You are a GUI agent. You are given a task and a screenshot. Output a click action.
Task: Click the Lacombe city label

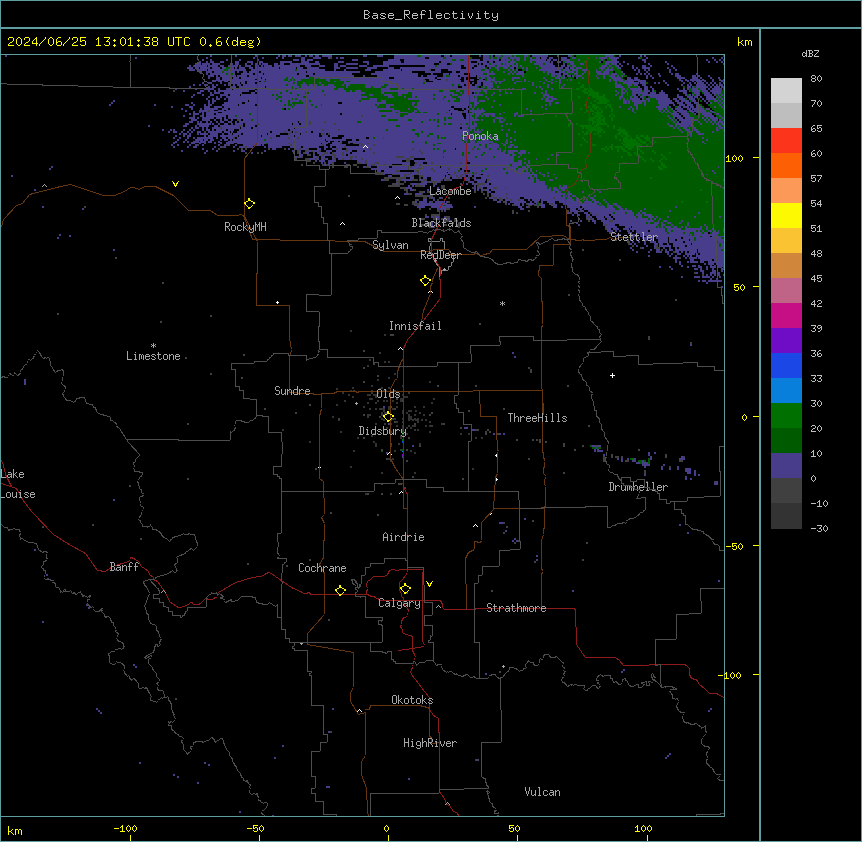coord(450,191)
